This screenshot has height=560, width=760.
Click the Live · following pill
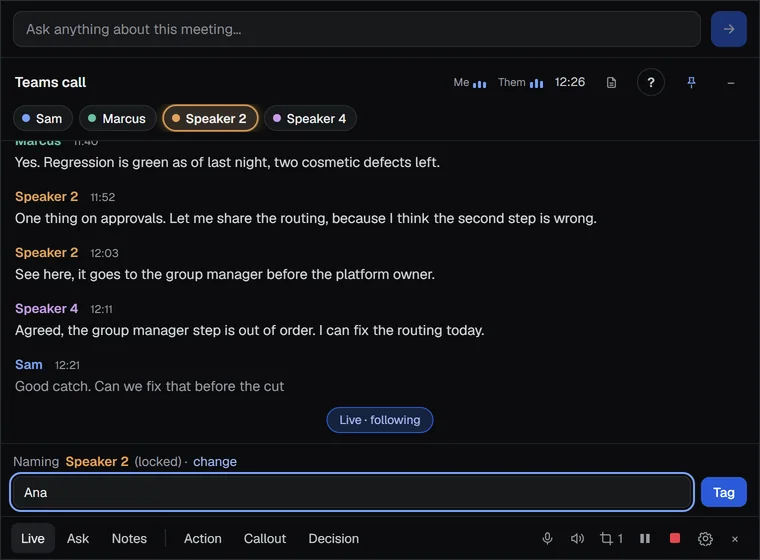tap(380, 420)
